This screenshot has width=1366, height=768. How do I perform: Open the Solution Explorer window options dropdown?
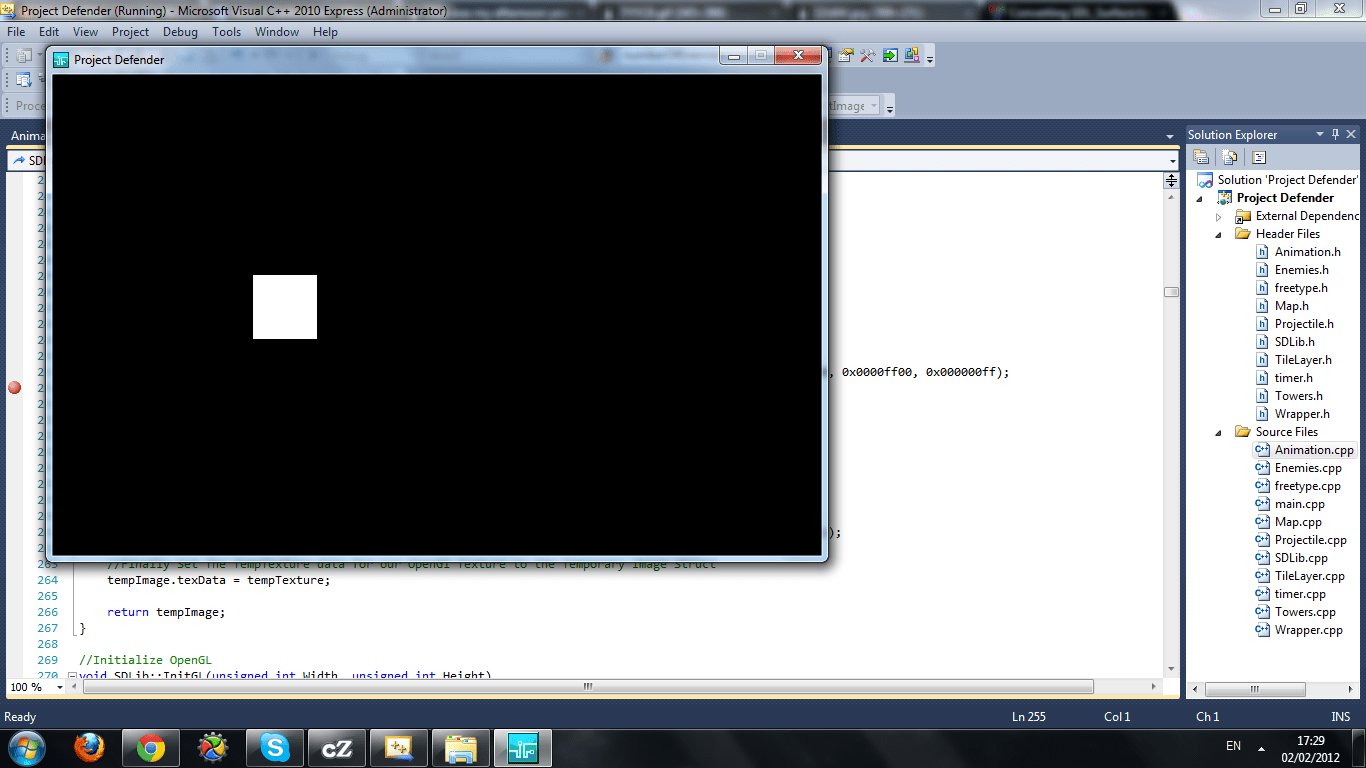tap(1318, 133)
